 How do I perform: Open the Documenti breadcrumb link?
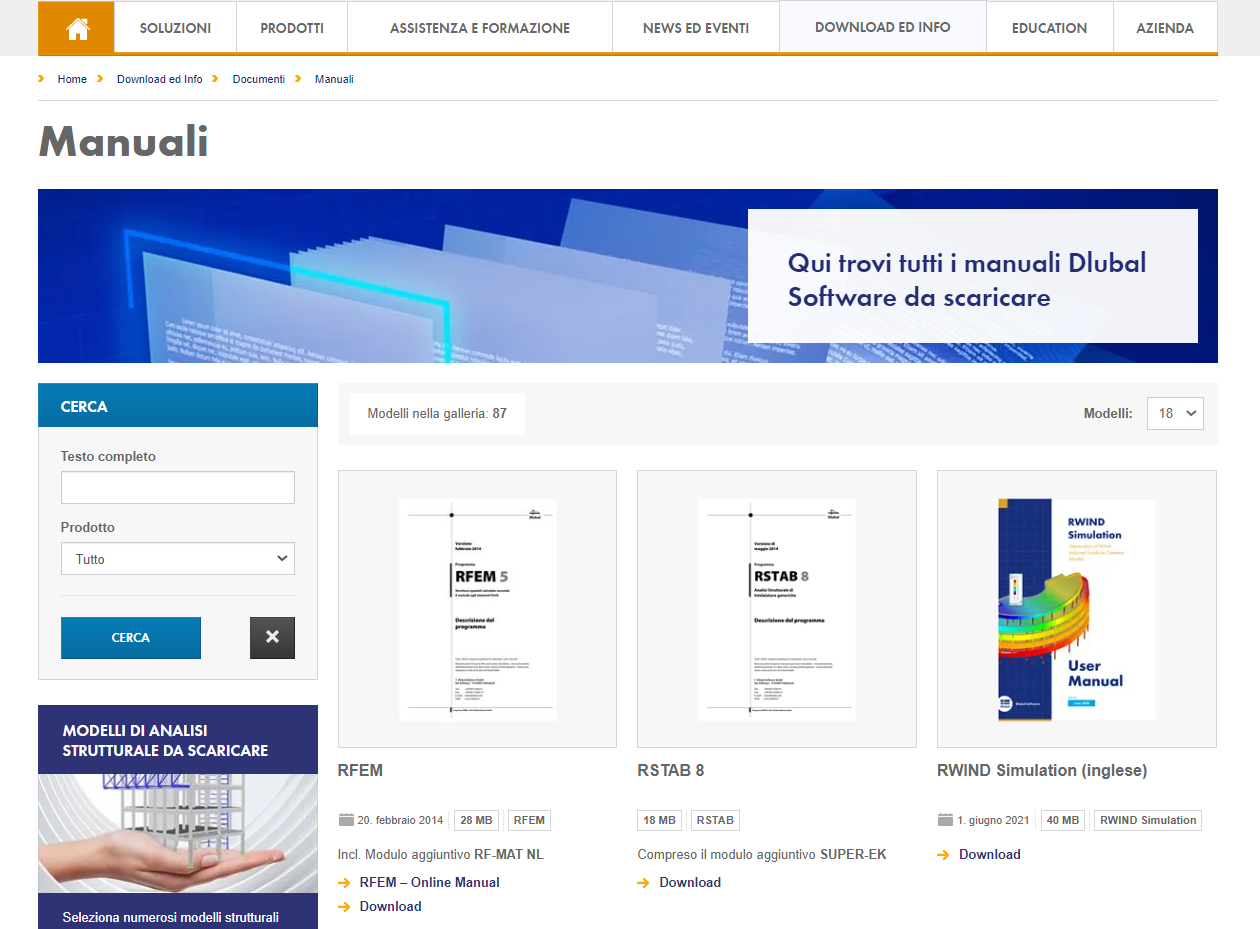point(258,78)
